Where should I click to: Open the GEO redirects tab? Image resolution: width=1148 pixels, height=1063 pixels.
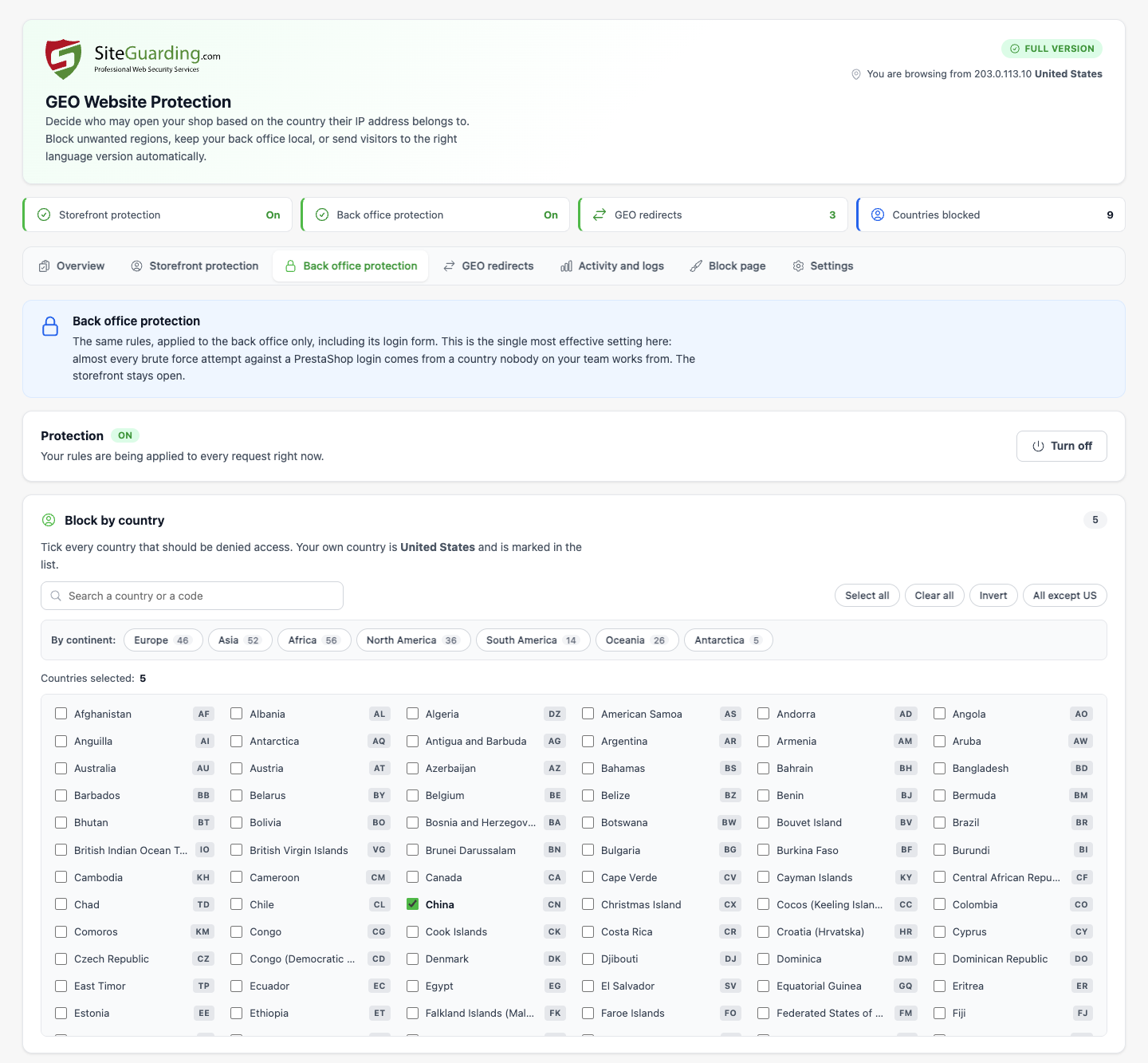coord(489,266)
